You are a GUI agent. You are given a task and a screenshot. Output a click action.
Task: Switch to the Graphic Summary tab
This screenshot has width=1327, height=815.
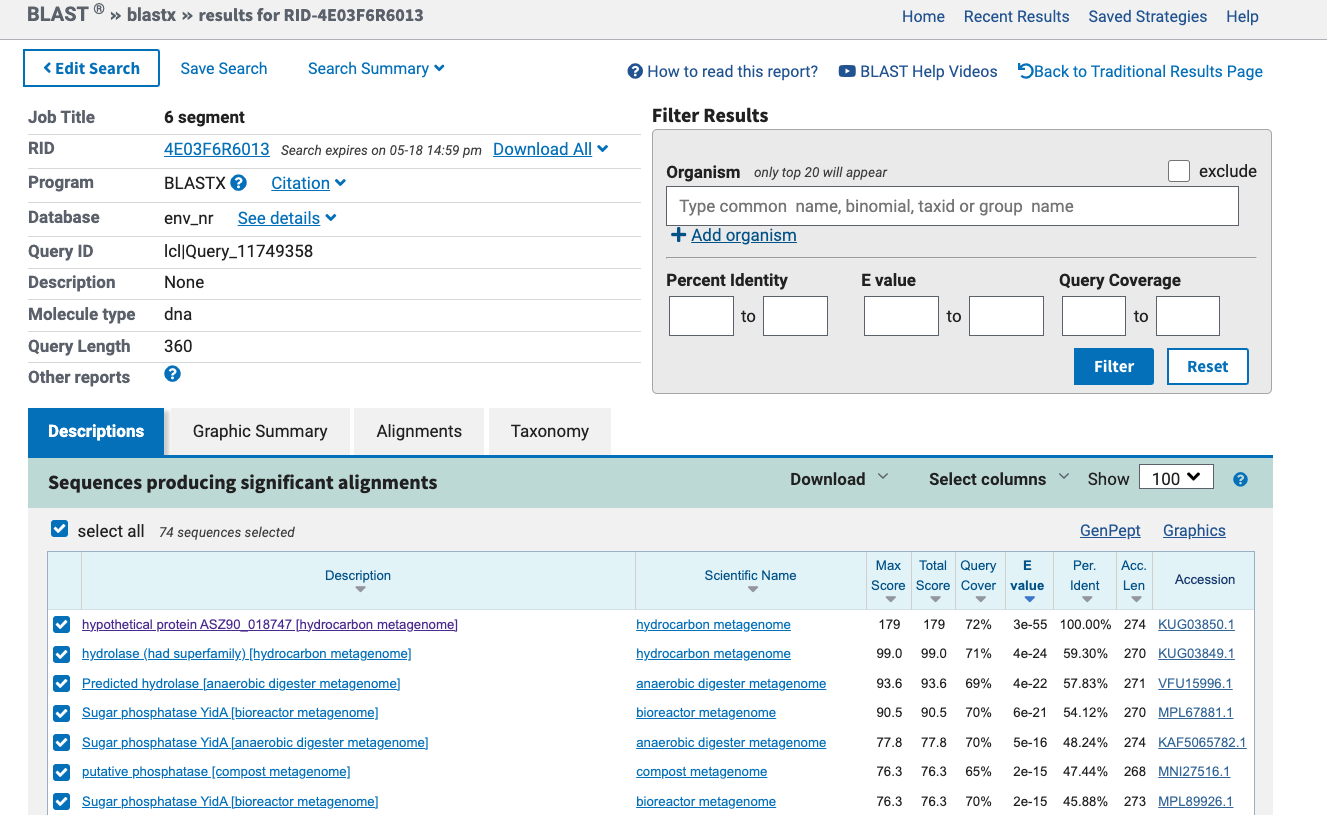(260, 431)
